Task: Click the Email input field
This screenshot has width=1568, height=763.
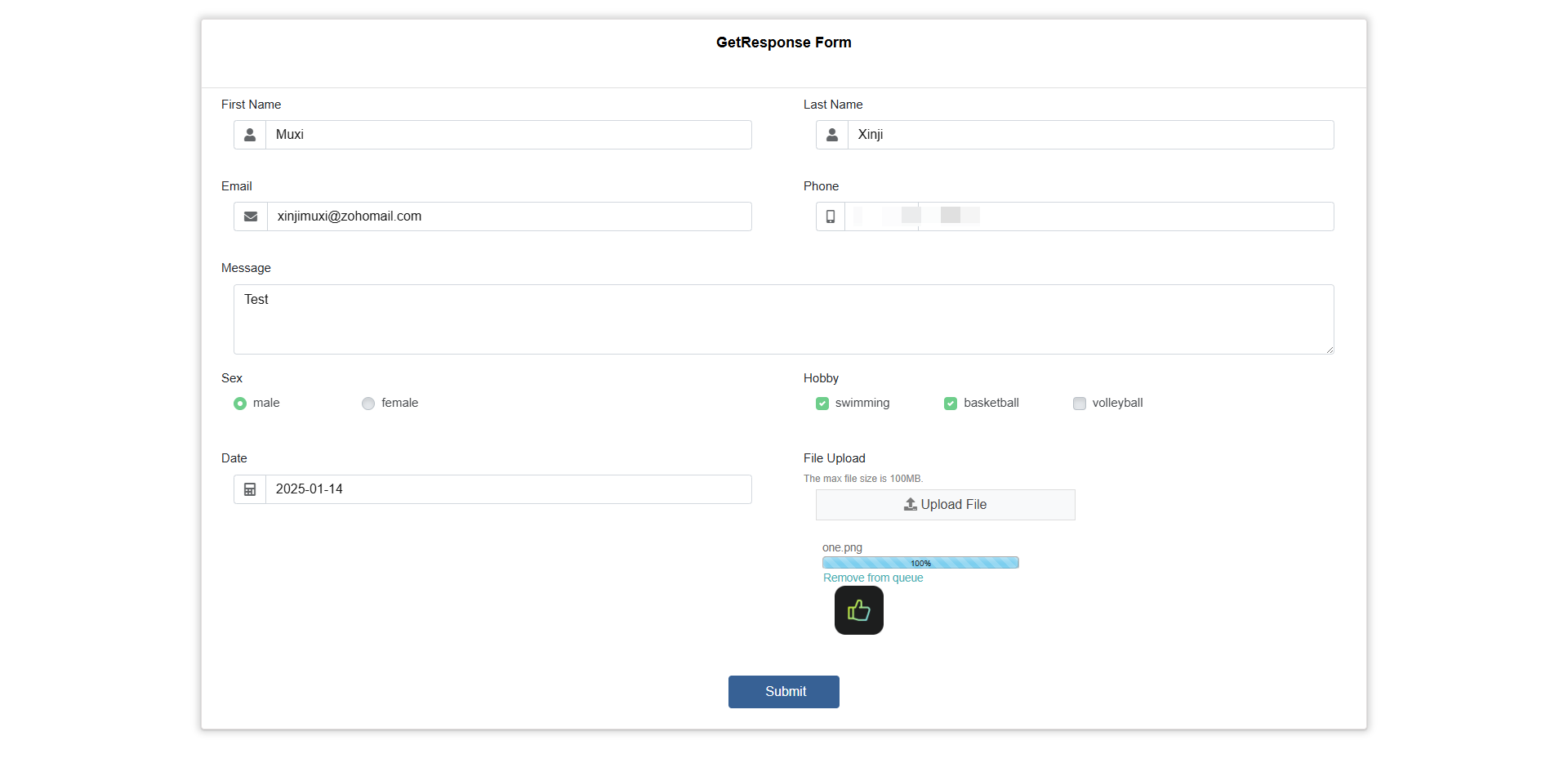Action: (x=510, y=216)
